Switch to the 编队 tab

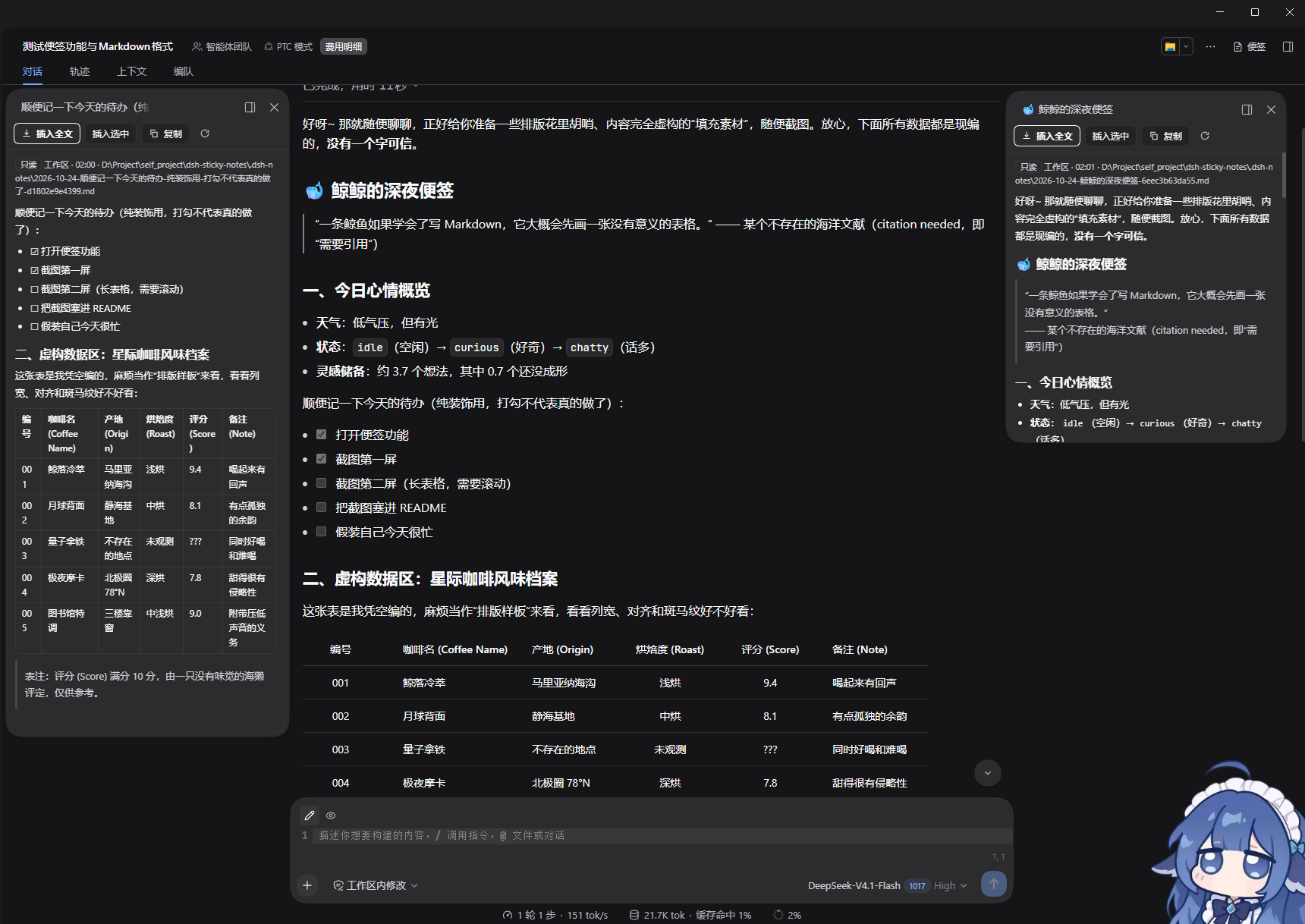(x=184, y=71)
